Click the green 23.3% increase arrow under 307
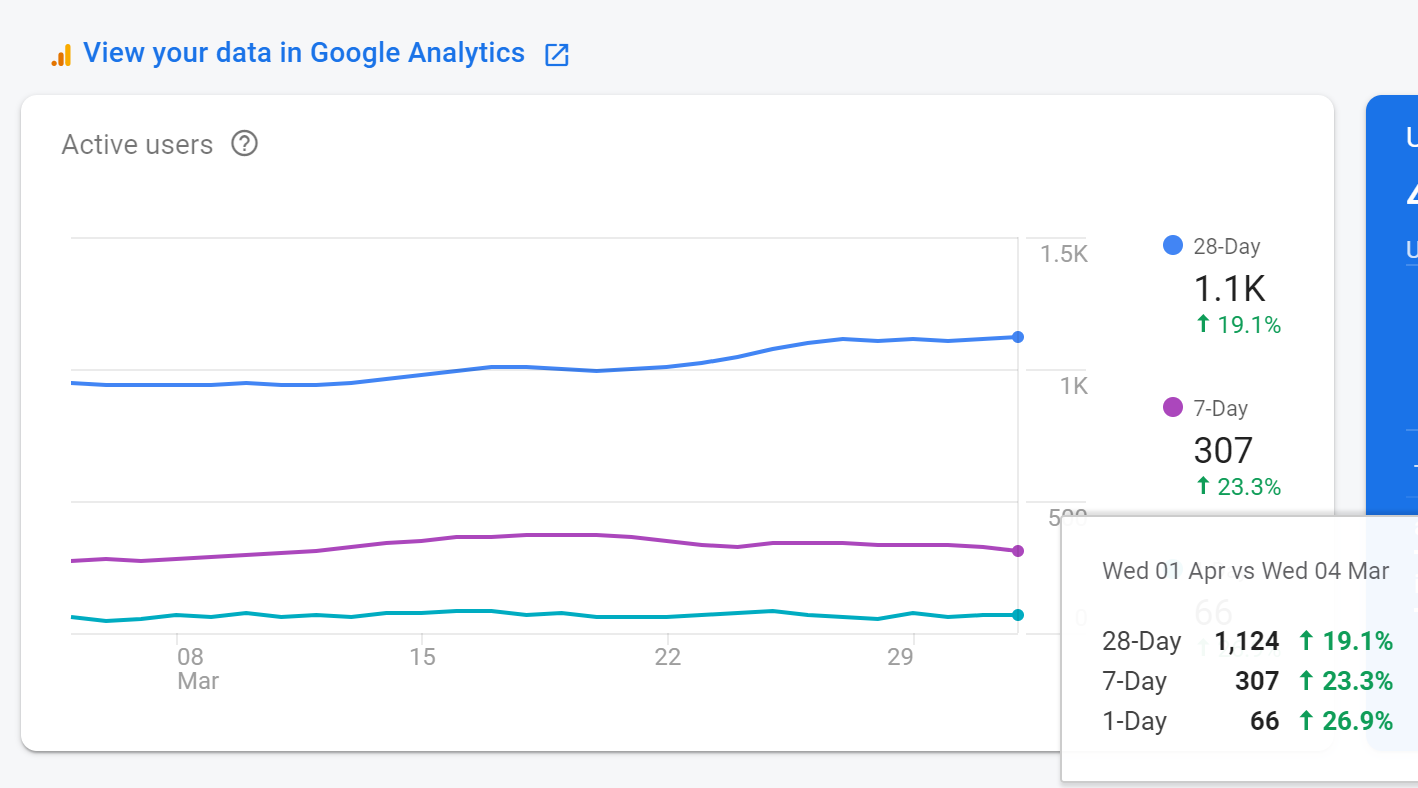The height and width of the screenshot is (788, 1418). coord(1203,486)
